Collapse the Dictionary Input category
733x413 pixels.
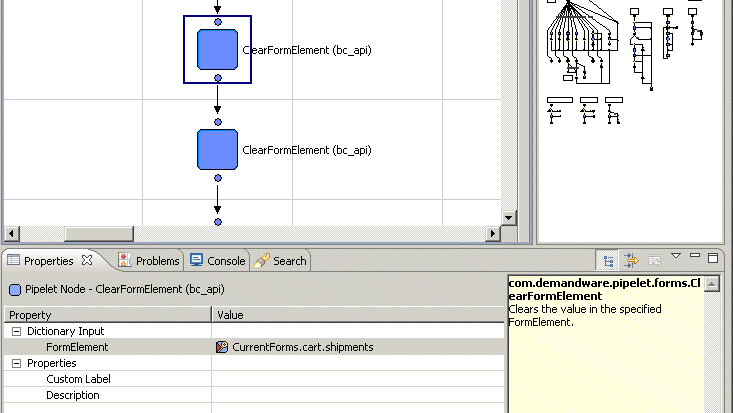pos(16,331)
